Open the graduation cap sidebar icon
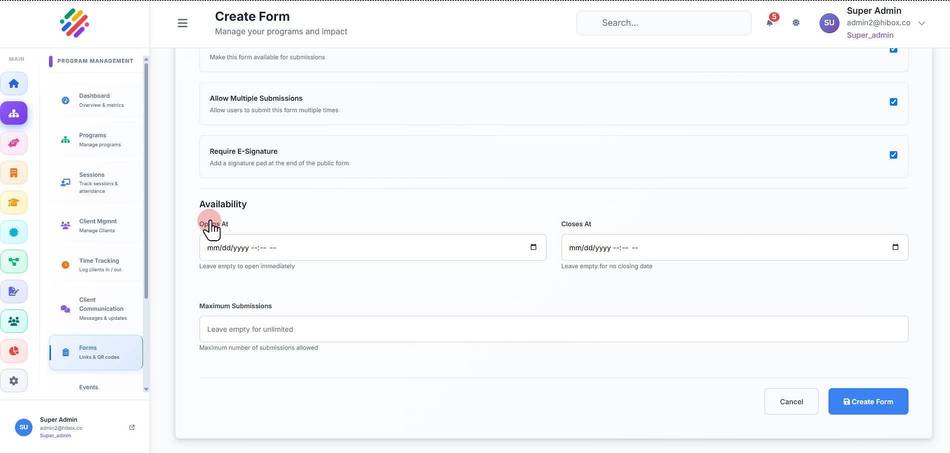This screenshot has width=950, height=453. click(13, 202)
